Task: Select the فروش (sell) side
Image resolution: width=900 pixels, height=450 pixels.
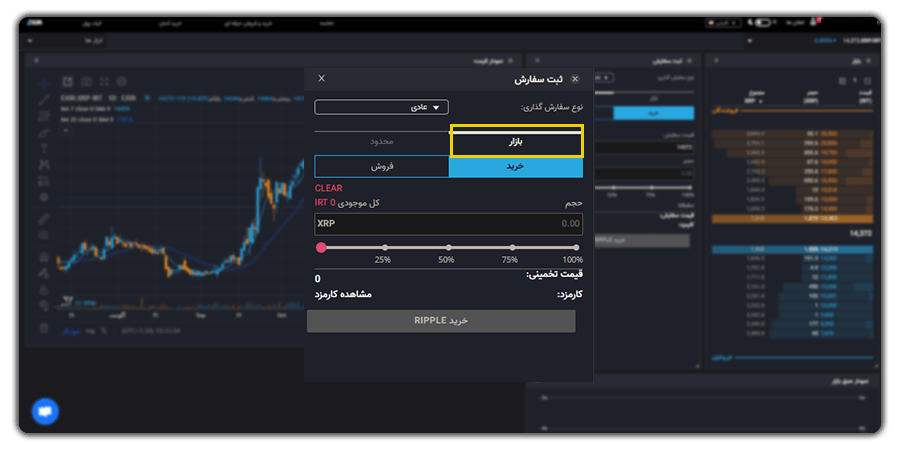Action: (x=382, y=166)
